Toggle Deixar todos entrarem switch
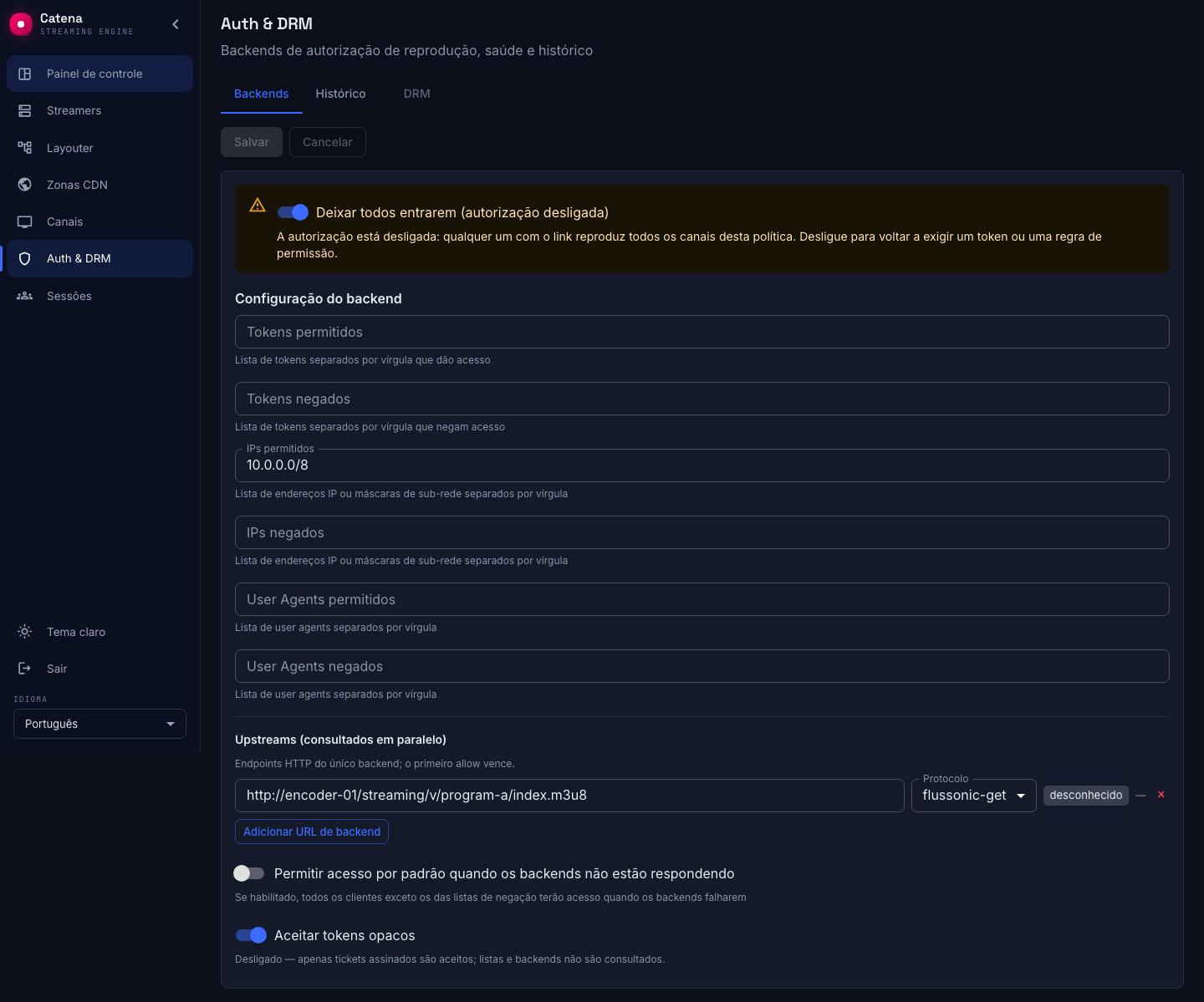Image resolution: width=1204 pixels, height=1002 pixels. [293, 212]
